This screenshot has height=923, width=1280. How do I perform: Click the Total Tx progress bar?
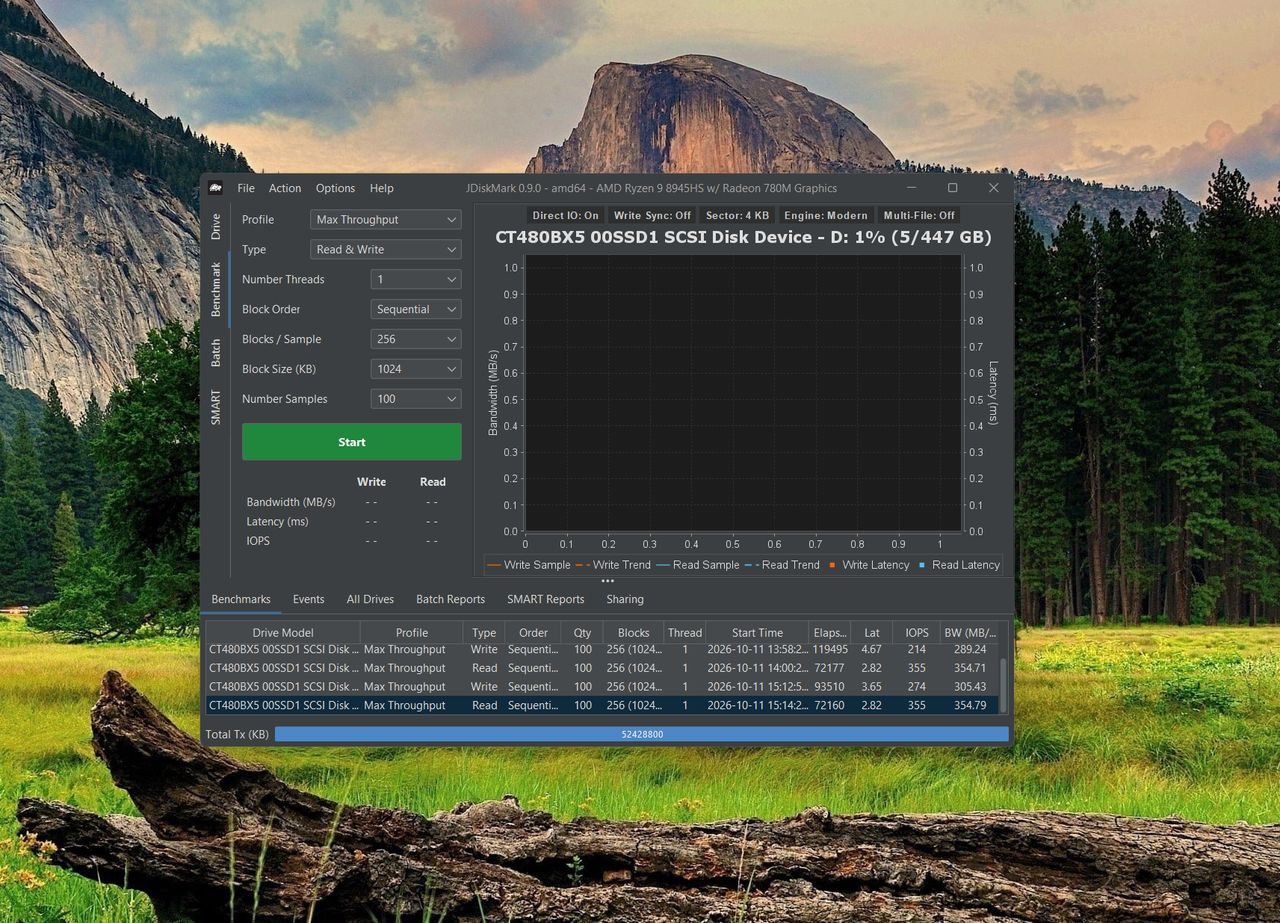(641, 734)
